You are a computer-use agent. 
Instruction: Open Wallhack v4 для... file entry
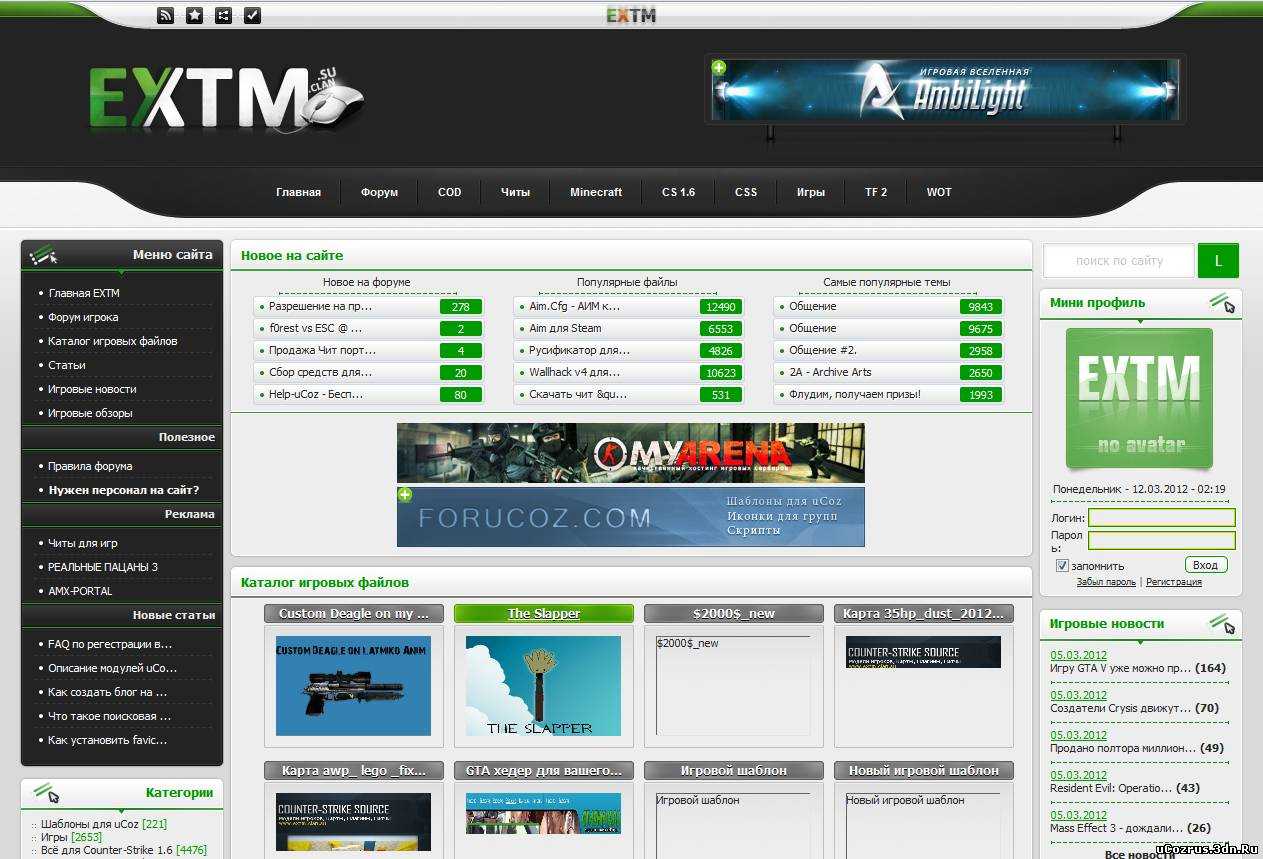[x=575, y=372]
